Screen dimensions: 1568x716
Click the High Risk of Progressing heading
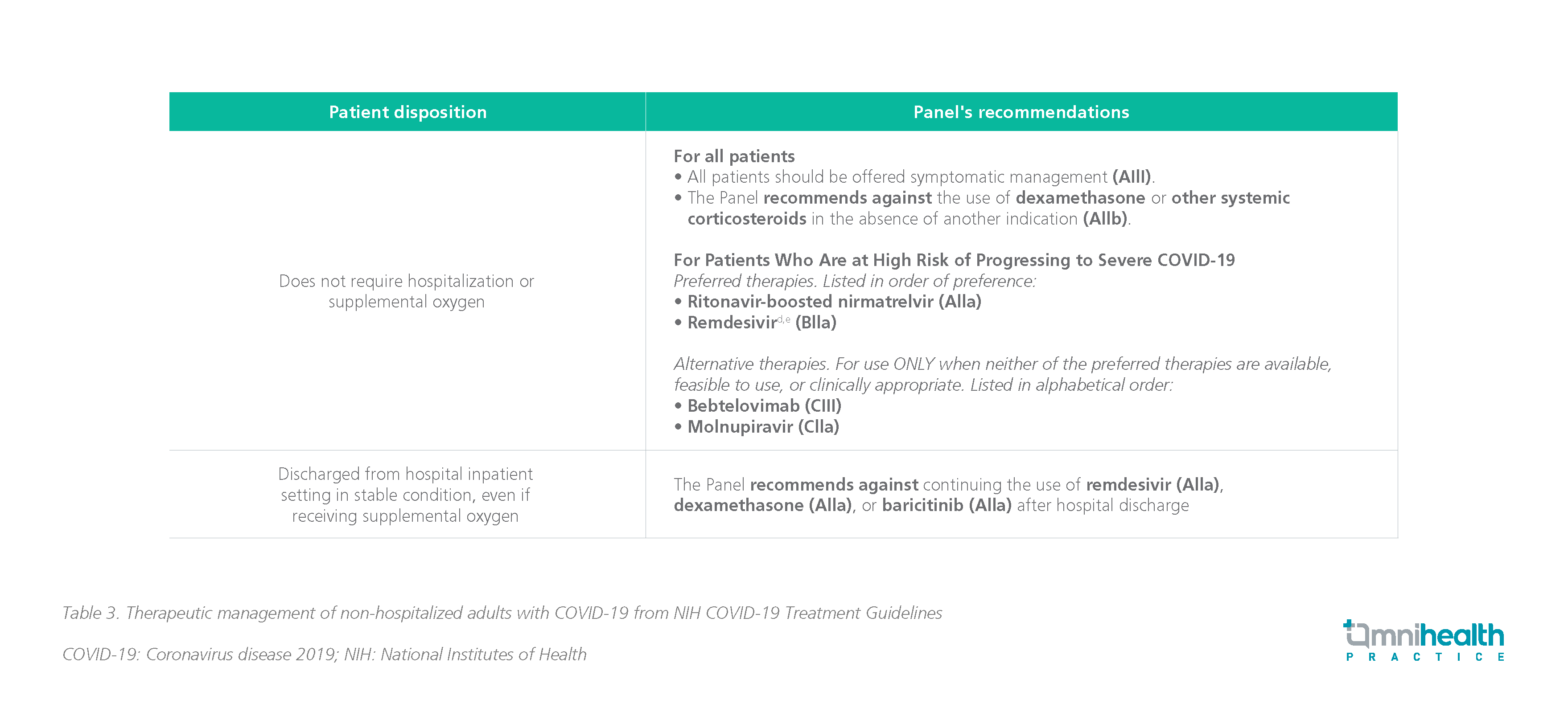(953, 260)
